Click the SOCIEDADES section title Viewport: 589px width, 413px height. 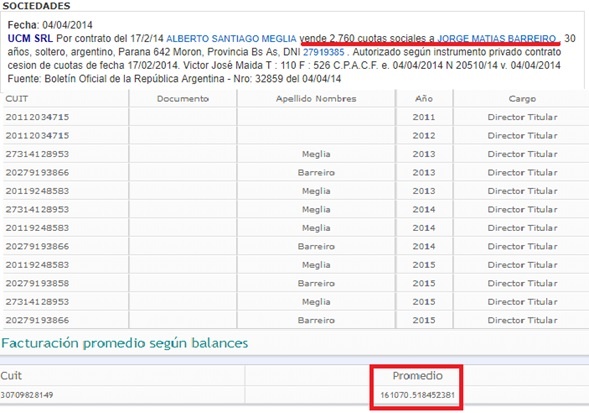click(x=36, y=6)
